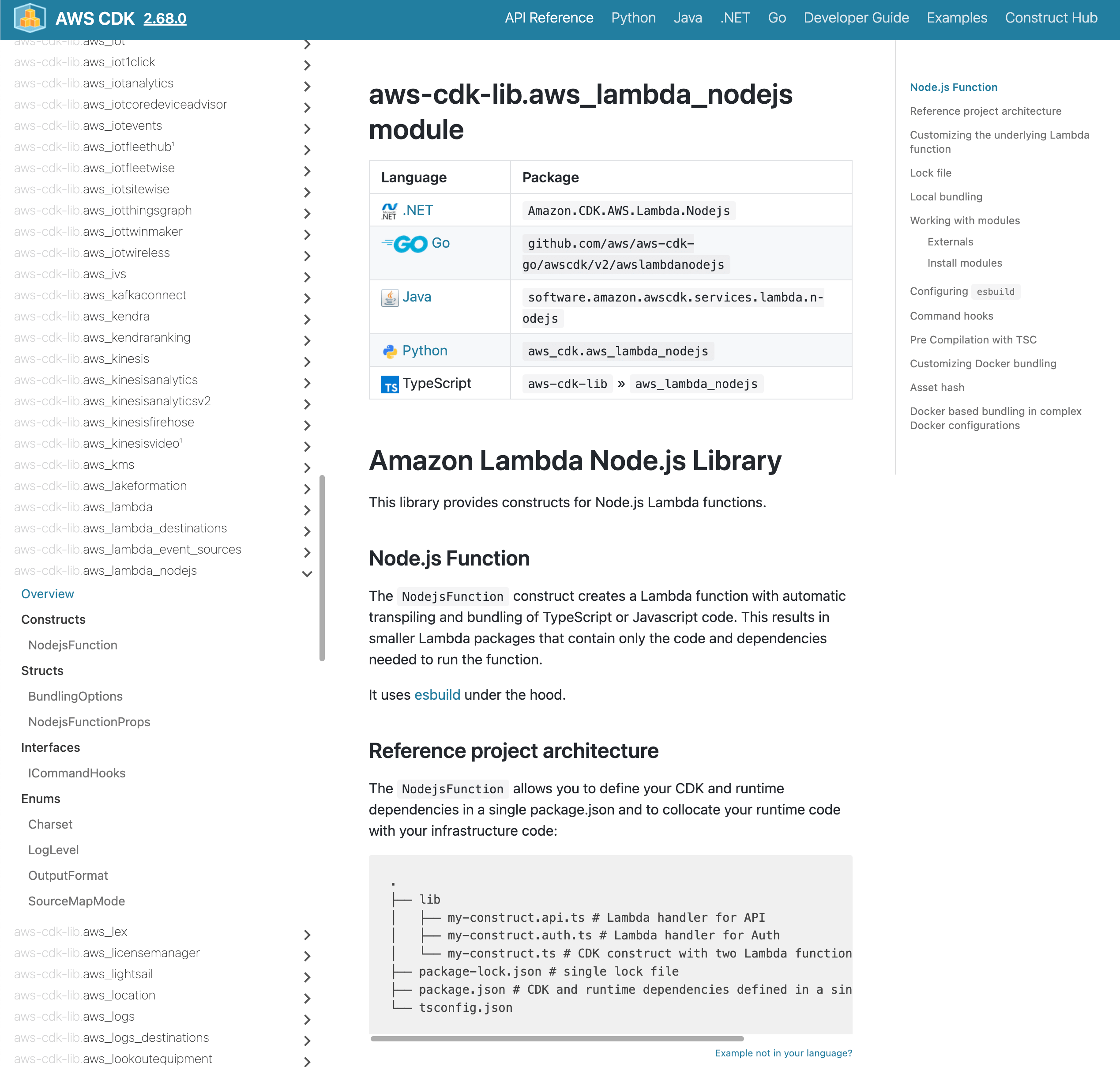Open LogLevel enum in sidebar
This screenshot has width=1120, height=1067.
click(x=53, y=850)
